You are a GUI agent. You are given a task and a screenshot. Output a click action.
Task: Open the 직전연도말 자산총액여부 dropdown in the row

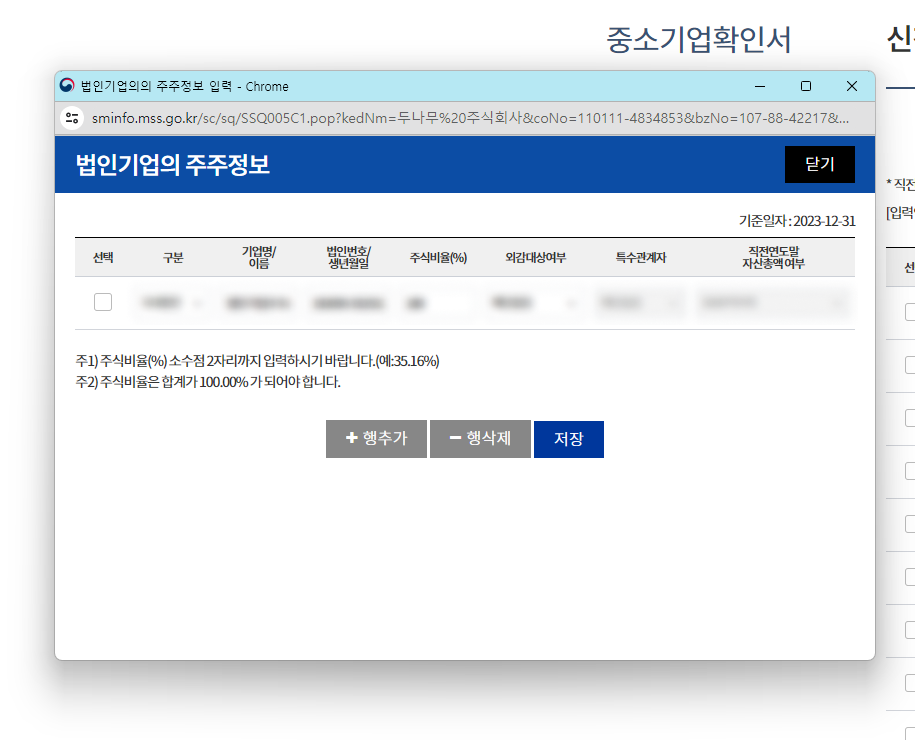pos(773,303)
